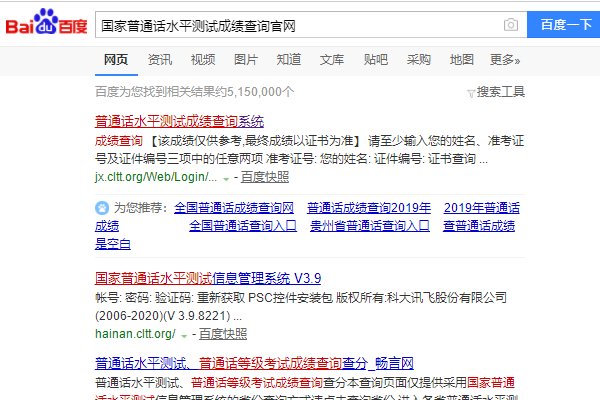The width and height of the screenshot is (600, 400).
Task: Switch to the 知道 tab
Action: 289,60
